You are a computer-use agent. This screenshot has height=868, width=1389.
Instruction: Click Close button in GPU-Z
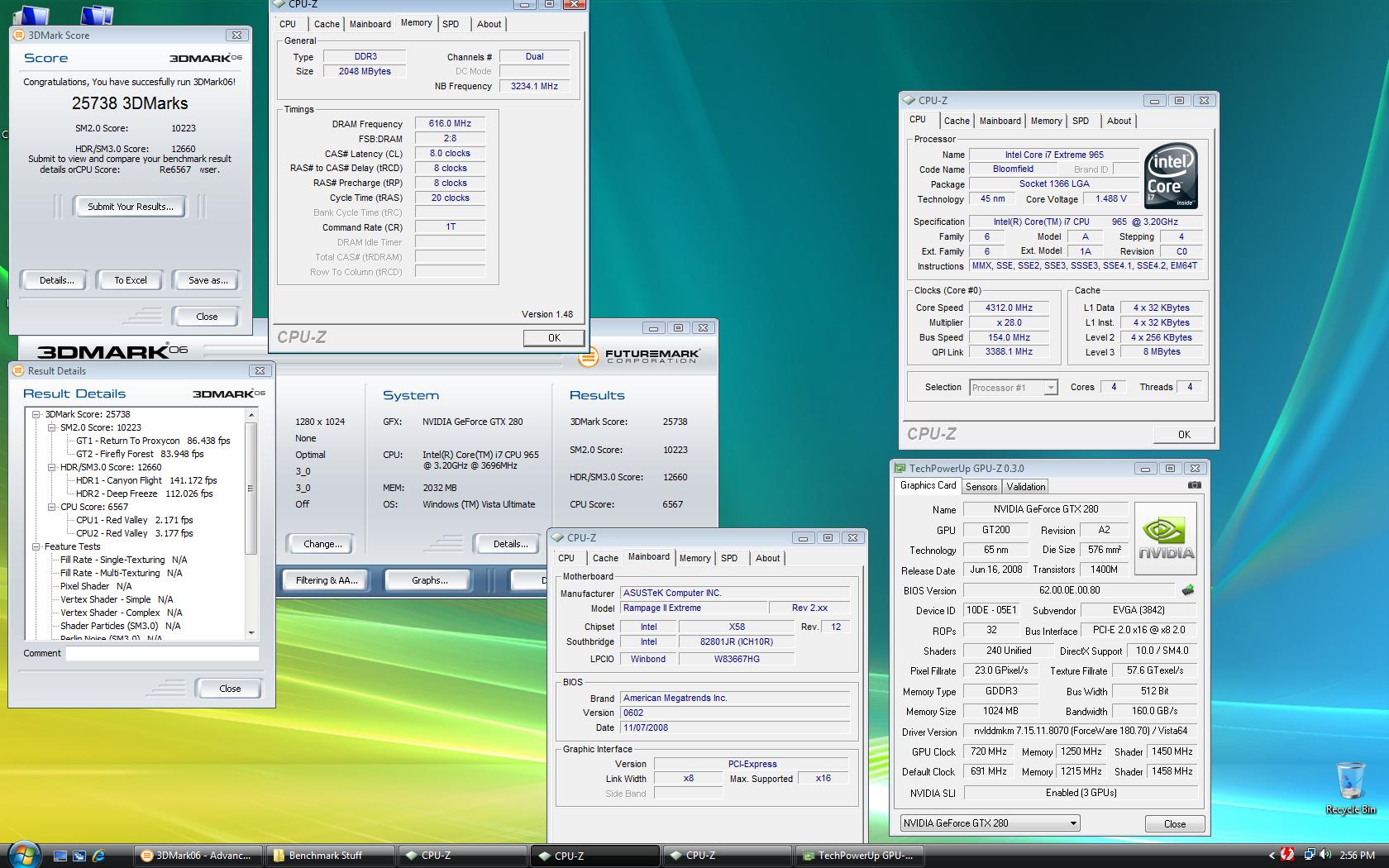pos(1174,824)
